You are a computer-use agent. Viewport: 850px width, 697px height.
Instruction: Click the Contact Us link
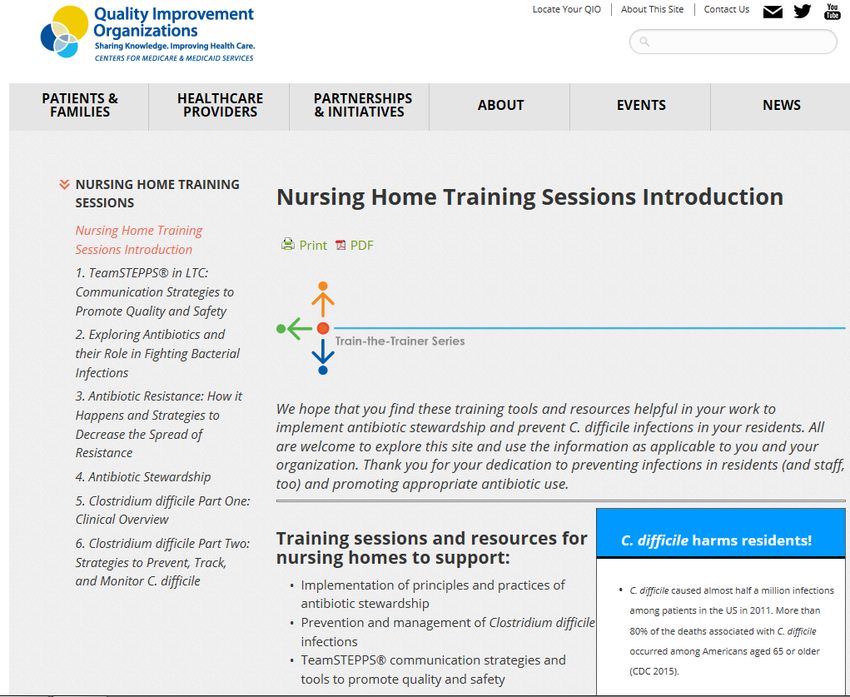point(726,9)
